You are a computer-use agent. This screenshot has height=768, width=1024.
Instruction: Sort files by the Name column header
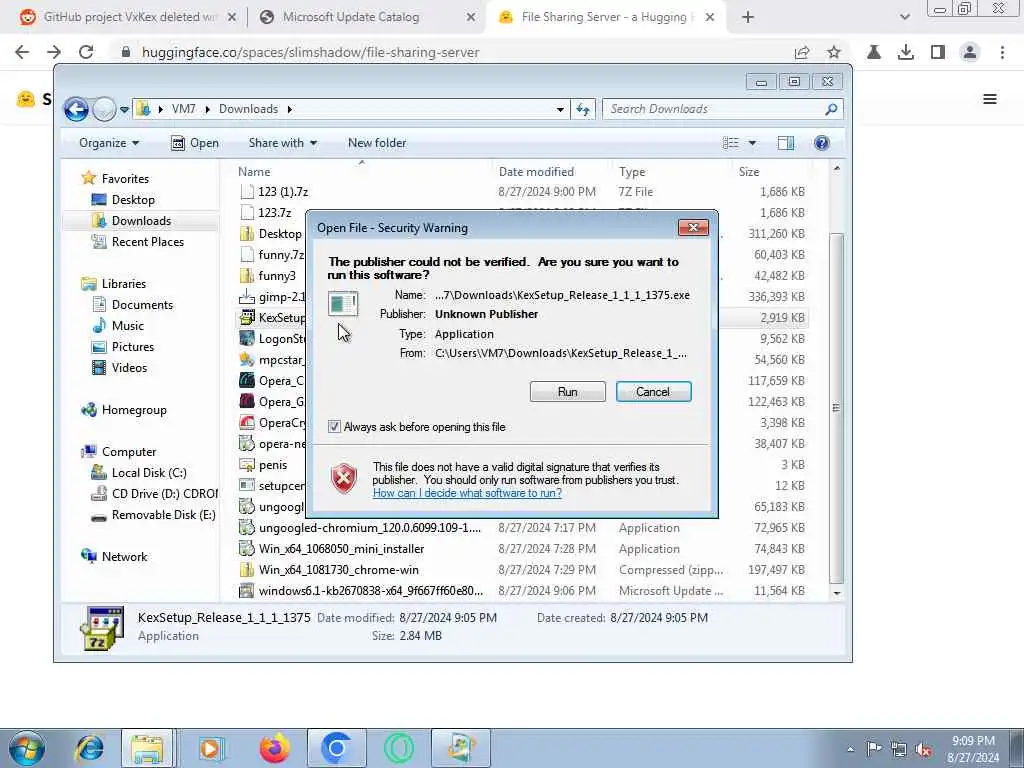pos(254,172)
